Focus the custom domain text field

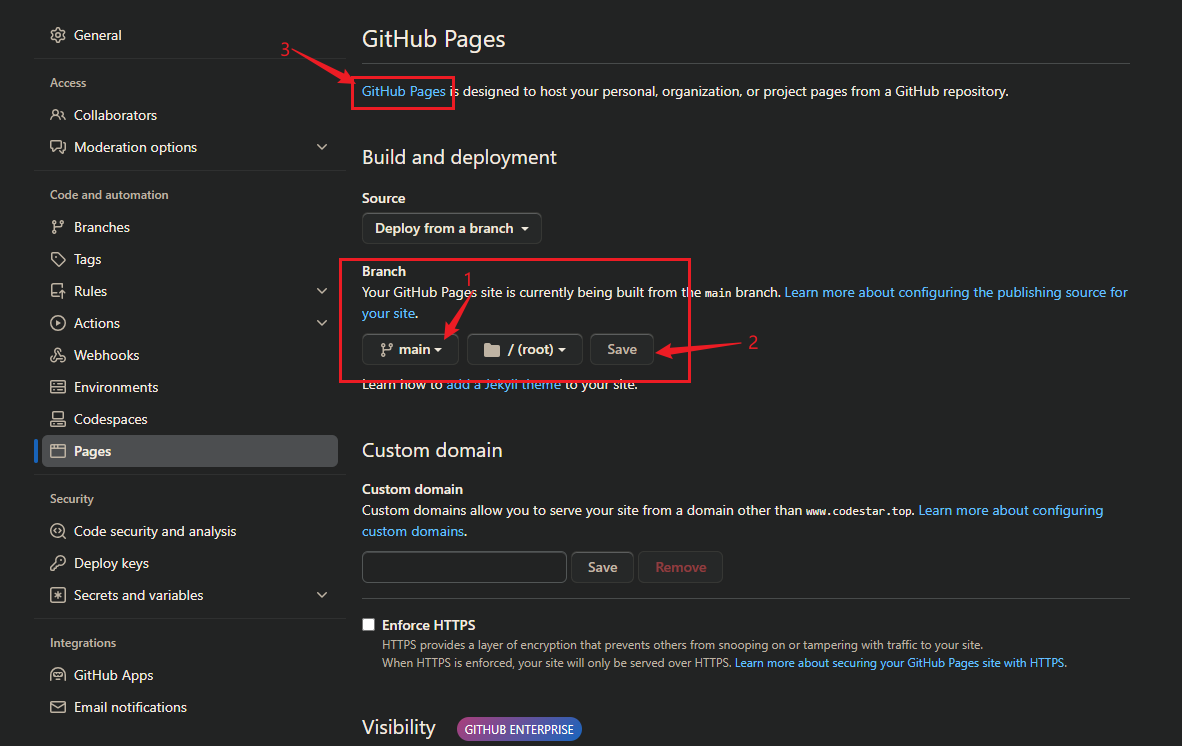coord(464,567)
